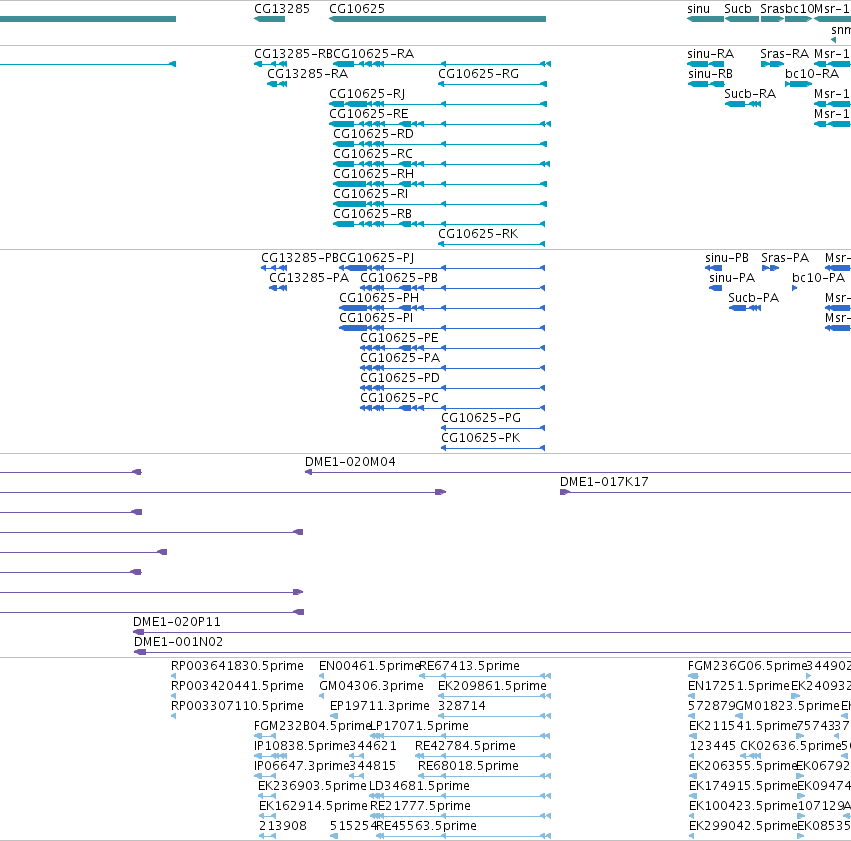This screenshot has width=851, height=841.
Task: Select the Sras-RA transcript
Action: 784,54
